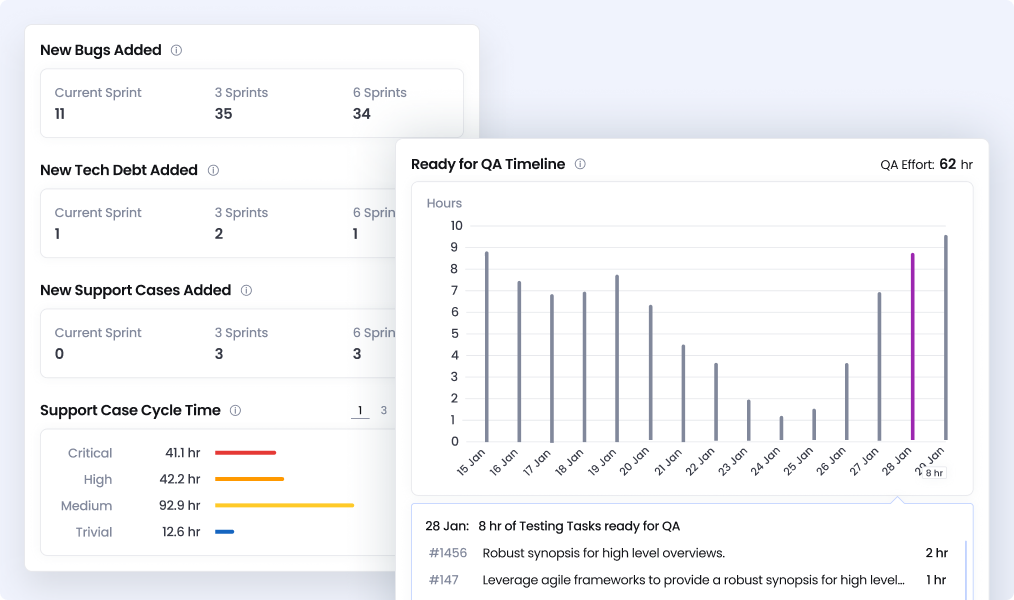The image size is (1014, 600).
Task: Click the info icon beside New Bugs Added
Action: (x=177, y=50)
